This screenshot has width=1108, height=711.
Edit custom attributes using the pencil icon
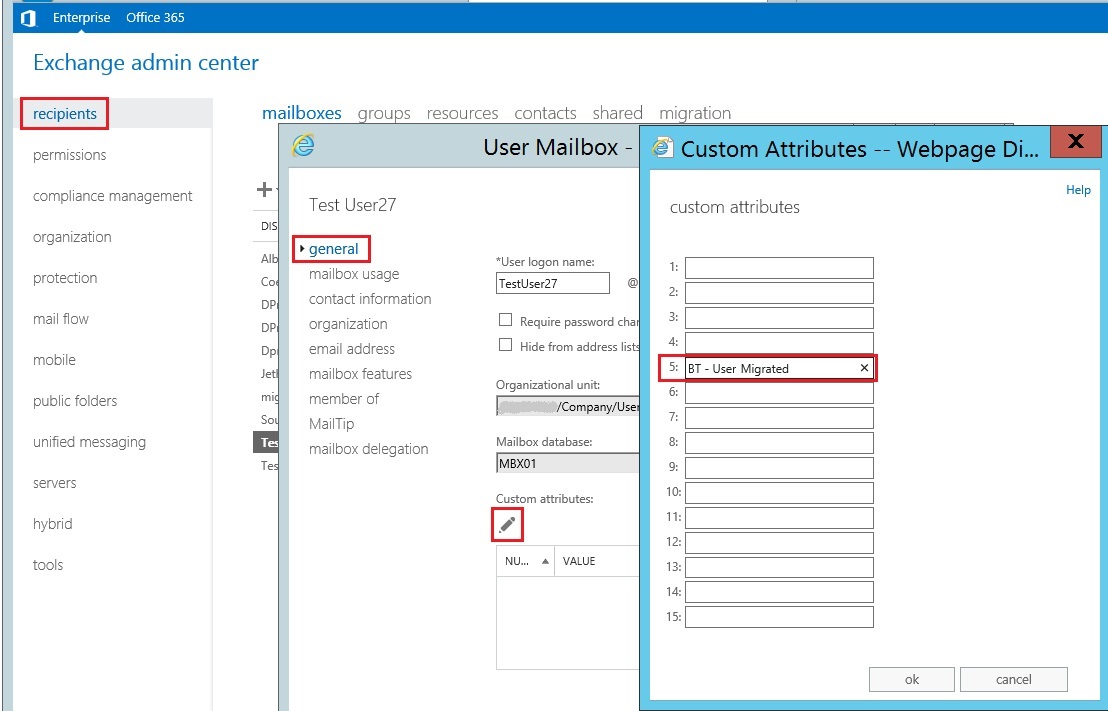point(506,523)
